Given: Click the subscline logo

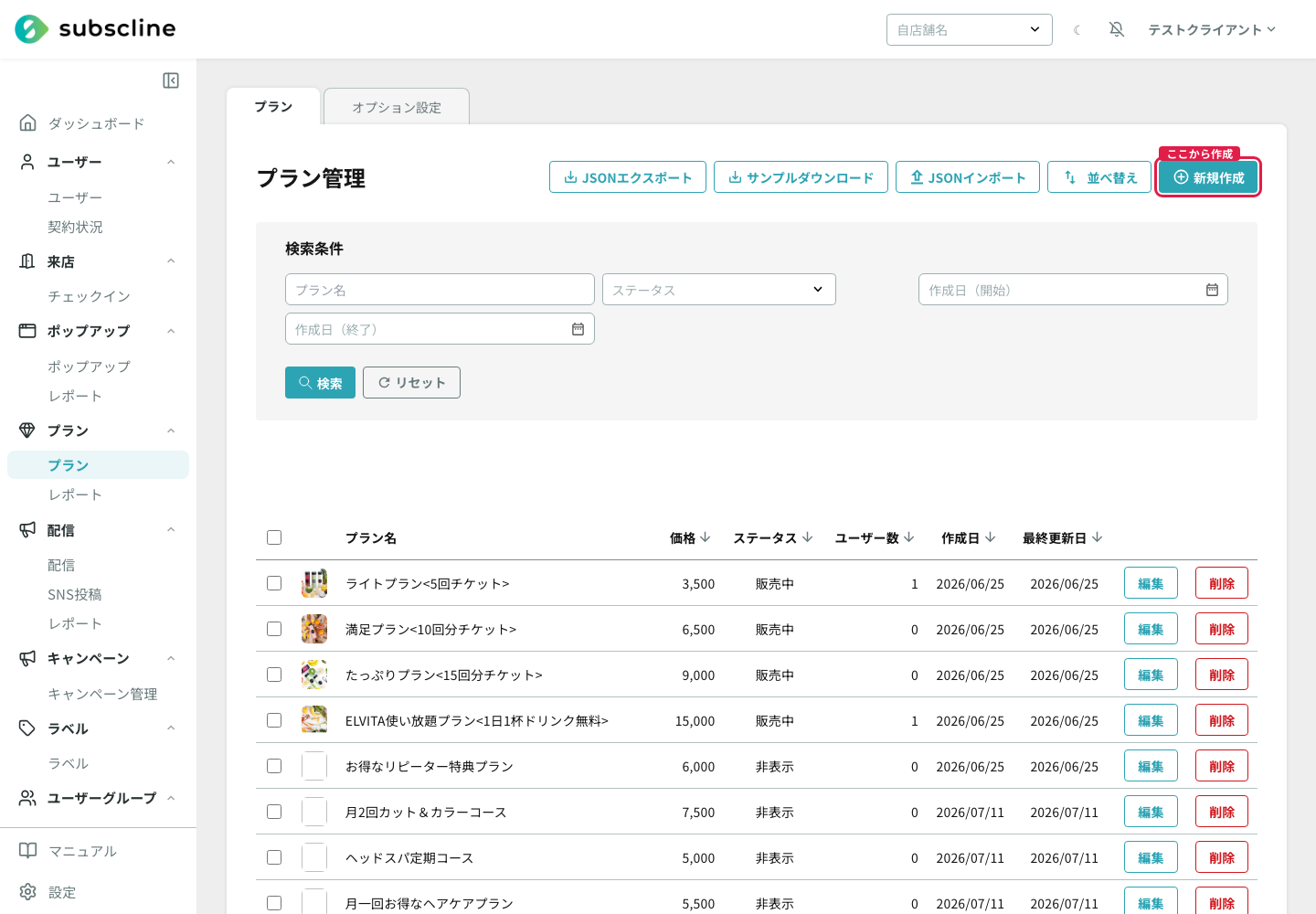Looking at the screenshot, I should (x=95, y=29).
